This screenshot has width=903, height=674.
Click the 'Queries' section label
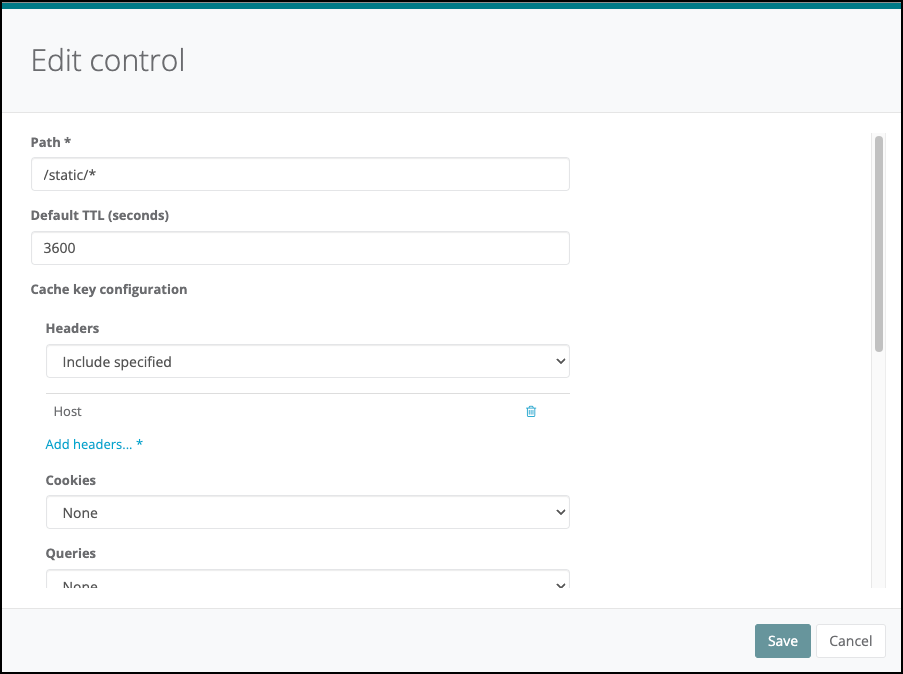(x=70, y=553)
